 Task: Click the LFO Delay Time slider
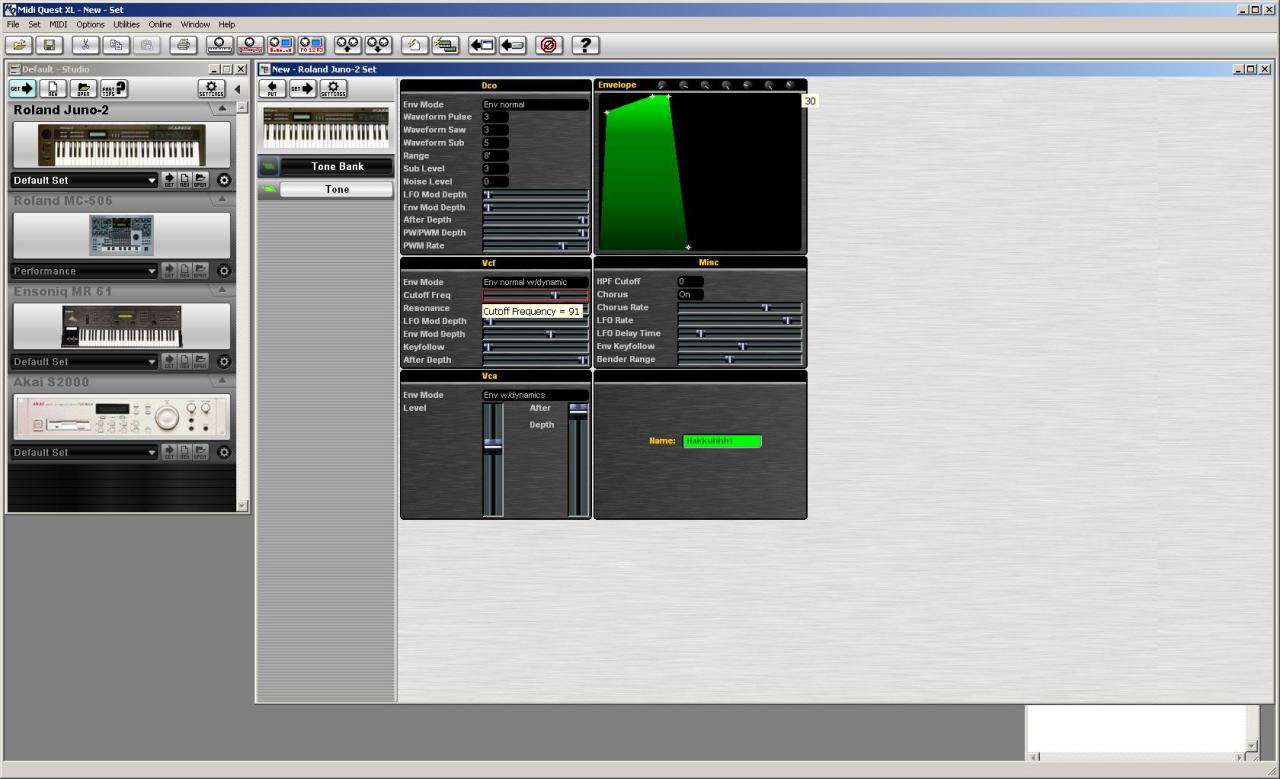pyautogui.click(x=740, y=333)
